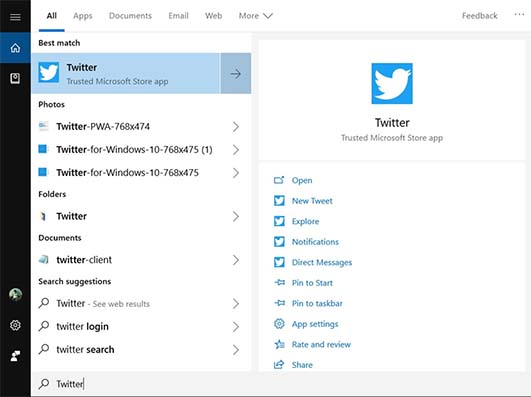Click the Open action text

pyautogui.click(x=302, y=181)
